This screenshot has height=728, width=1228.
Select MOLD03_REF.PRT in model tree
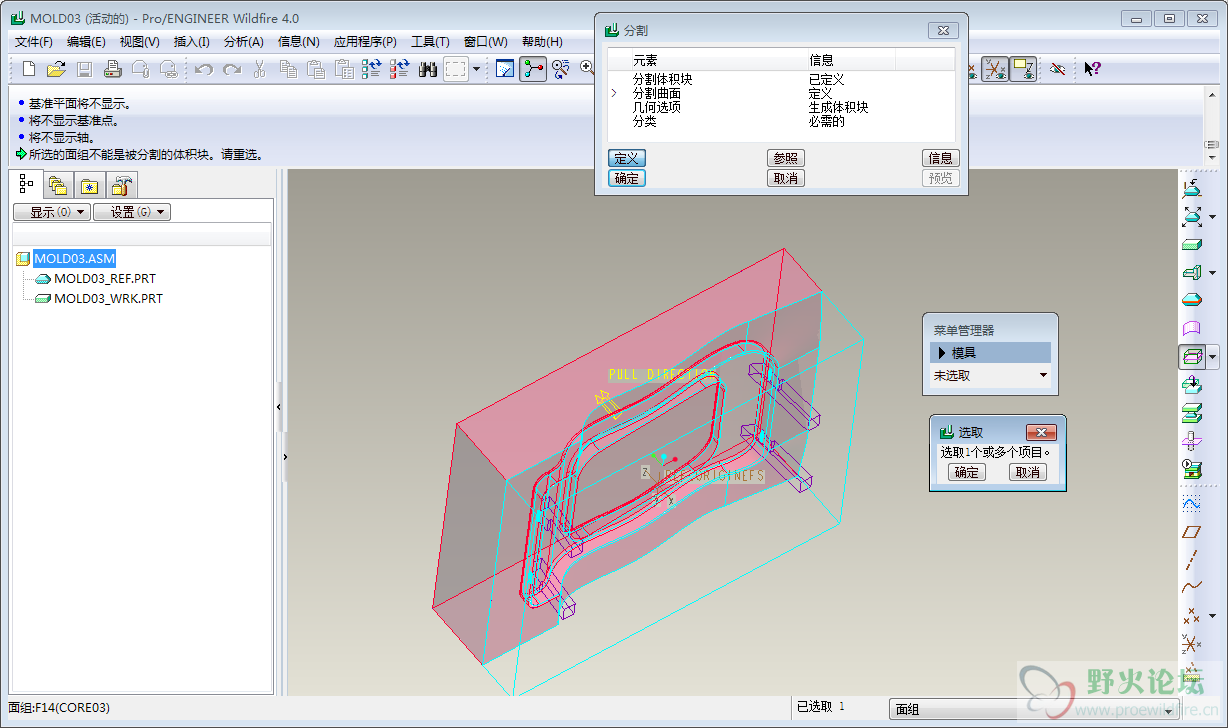[105, 279]
